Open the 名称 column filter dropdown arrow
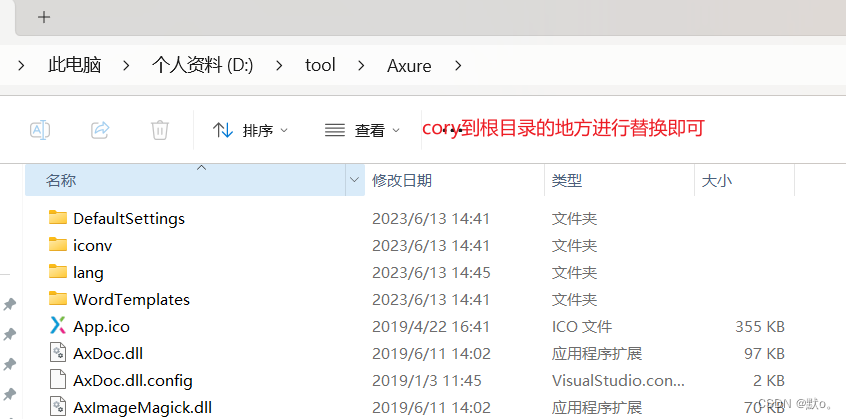Viewport: 846px width, 419px height. pyautogui.click(x=354, y=180)
